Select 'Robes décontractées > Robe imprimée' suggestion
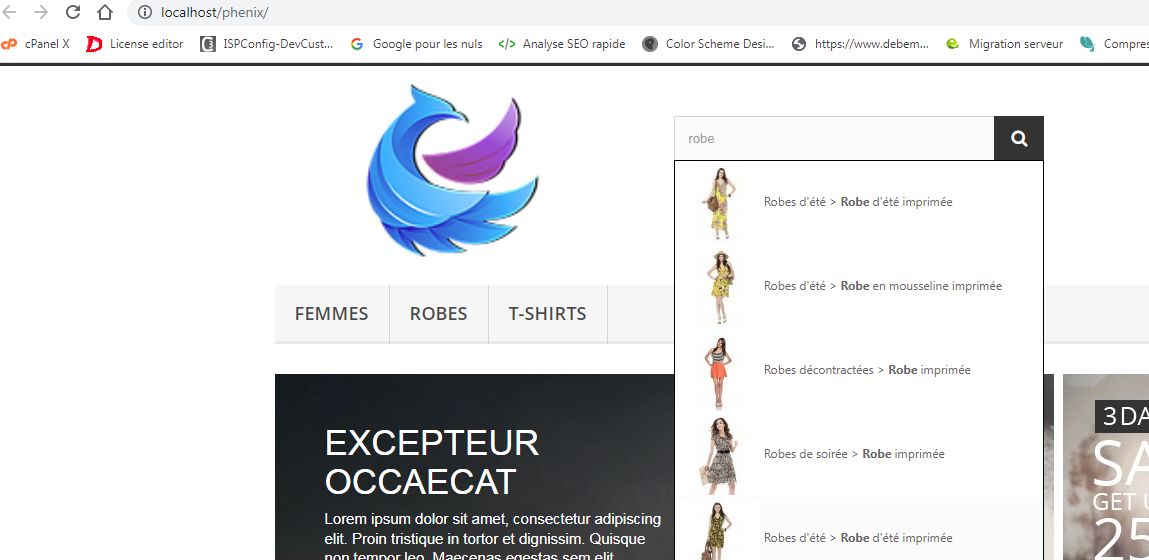1149x560 pixels. click(859, 371)
